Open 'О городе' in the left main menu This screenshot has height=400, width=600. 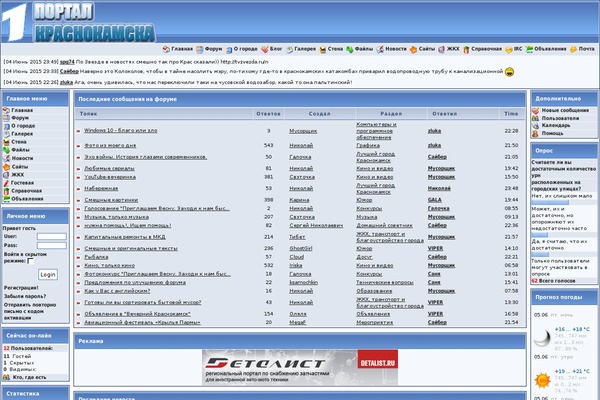tap(23, 126)
